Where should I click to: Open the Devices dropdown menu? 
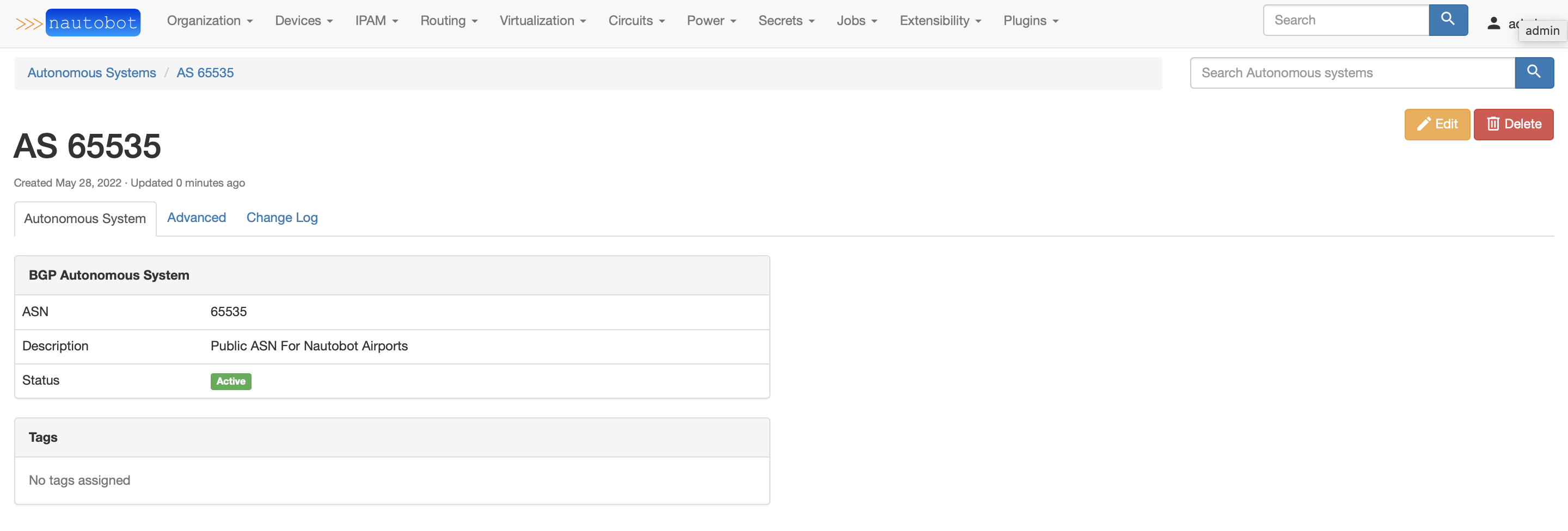[304, 21]
